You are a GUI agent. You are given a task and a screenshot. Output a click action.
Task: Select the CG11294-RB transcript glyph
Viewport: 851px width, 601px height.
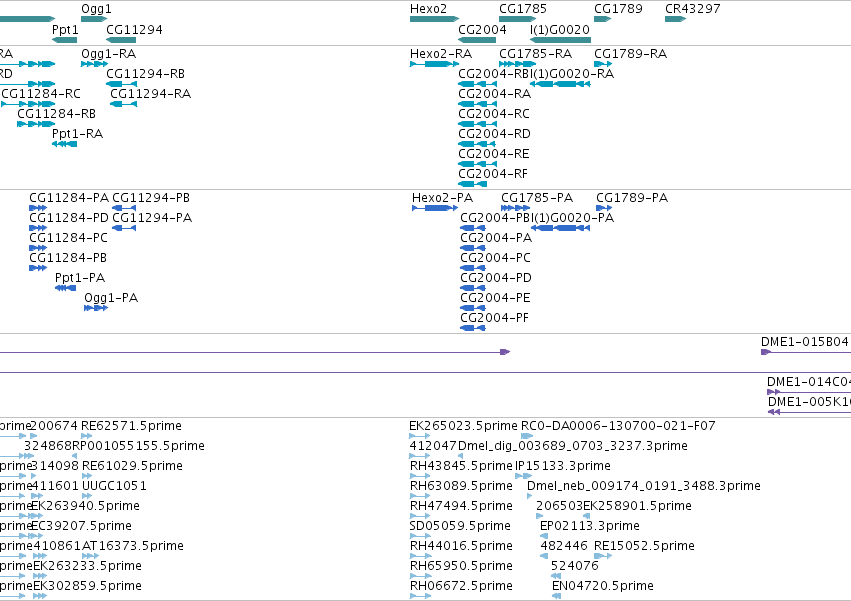(x=122, y=84)
